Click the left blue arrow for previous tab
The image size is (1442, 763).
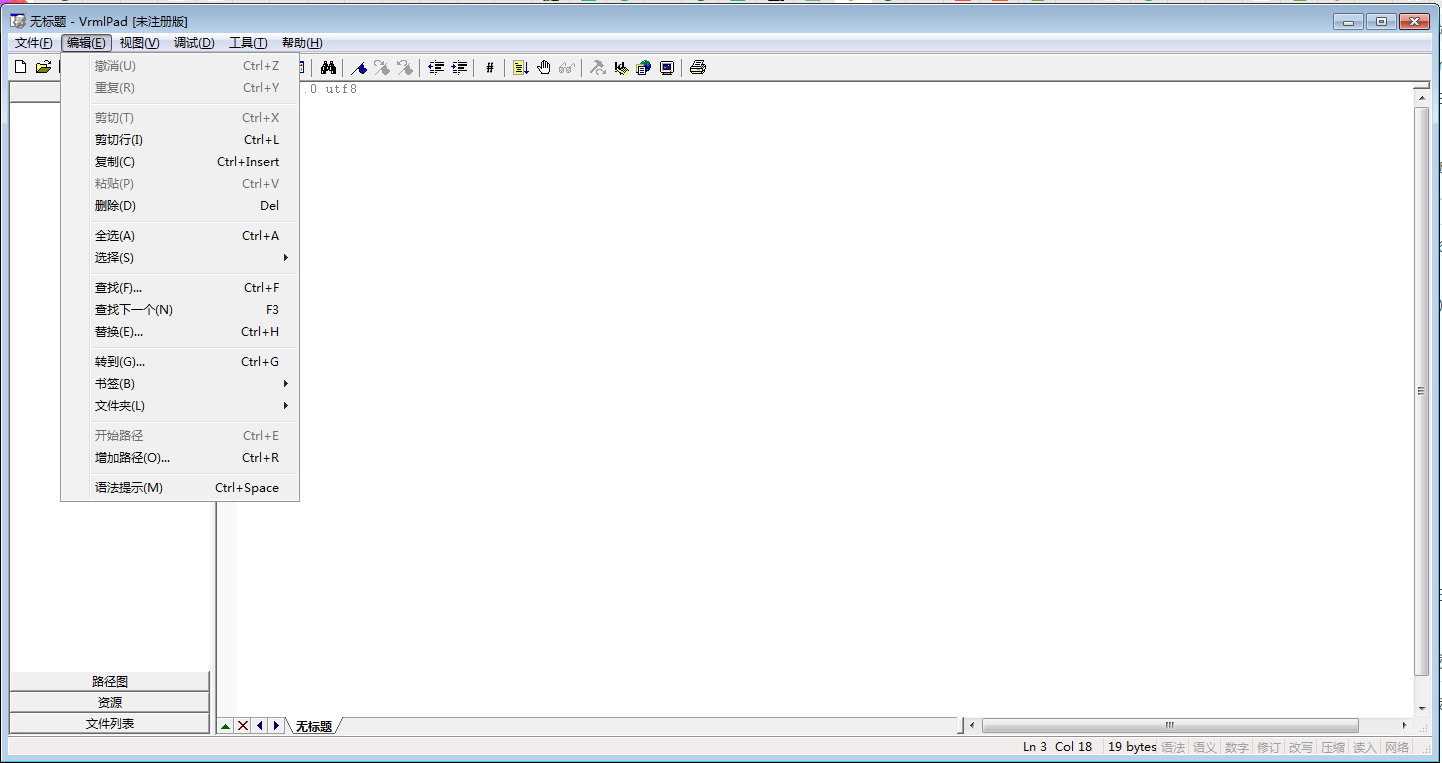click(260, 726)
